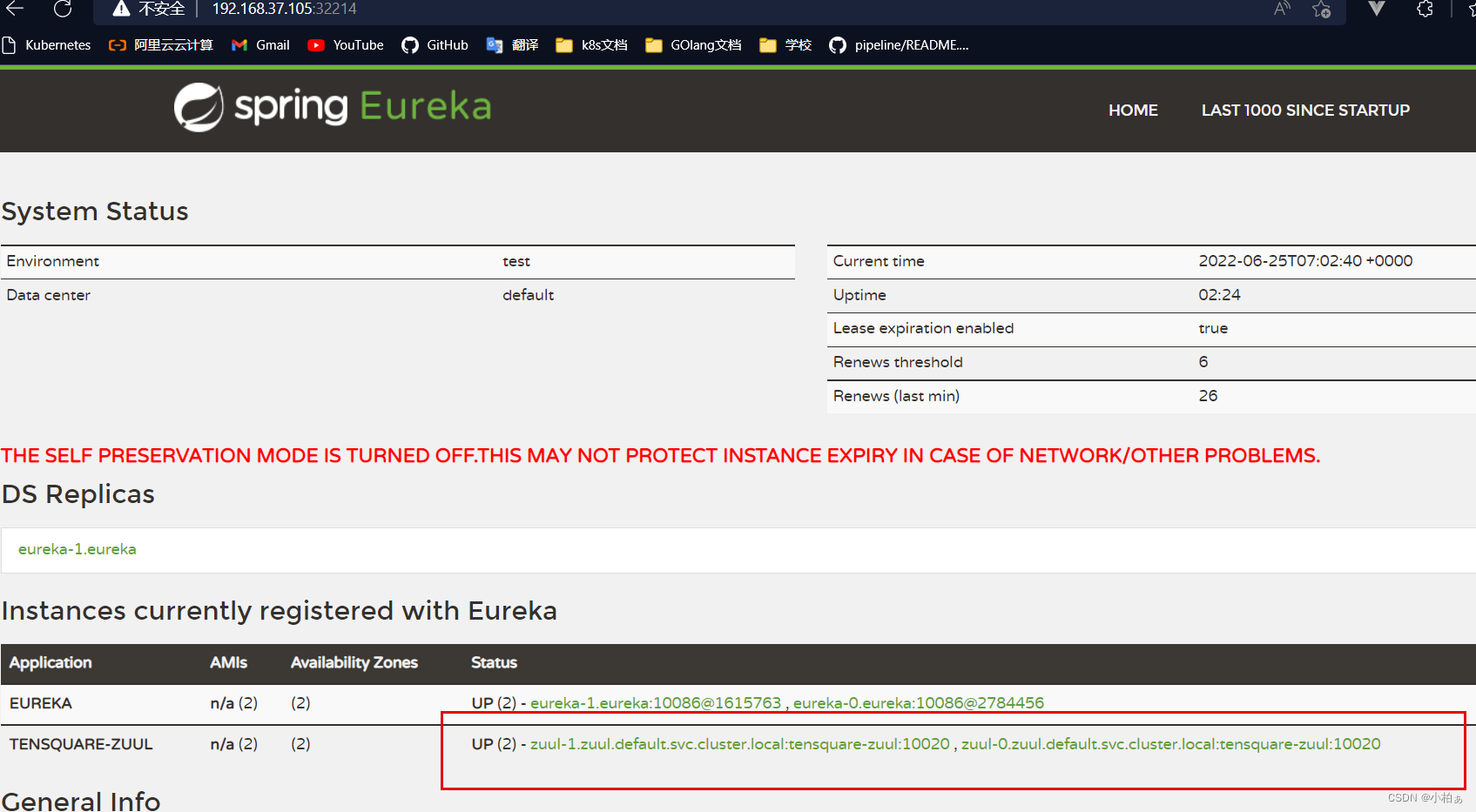Open the read aloud icon in address bar
Image resolution: width=1476 pixels, height=812 pixels.
click(x=1282, y=9)
